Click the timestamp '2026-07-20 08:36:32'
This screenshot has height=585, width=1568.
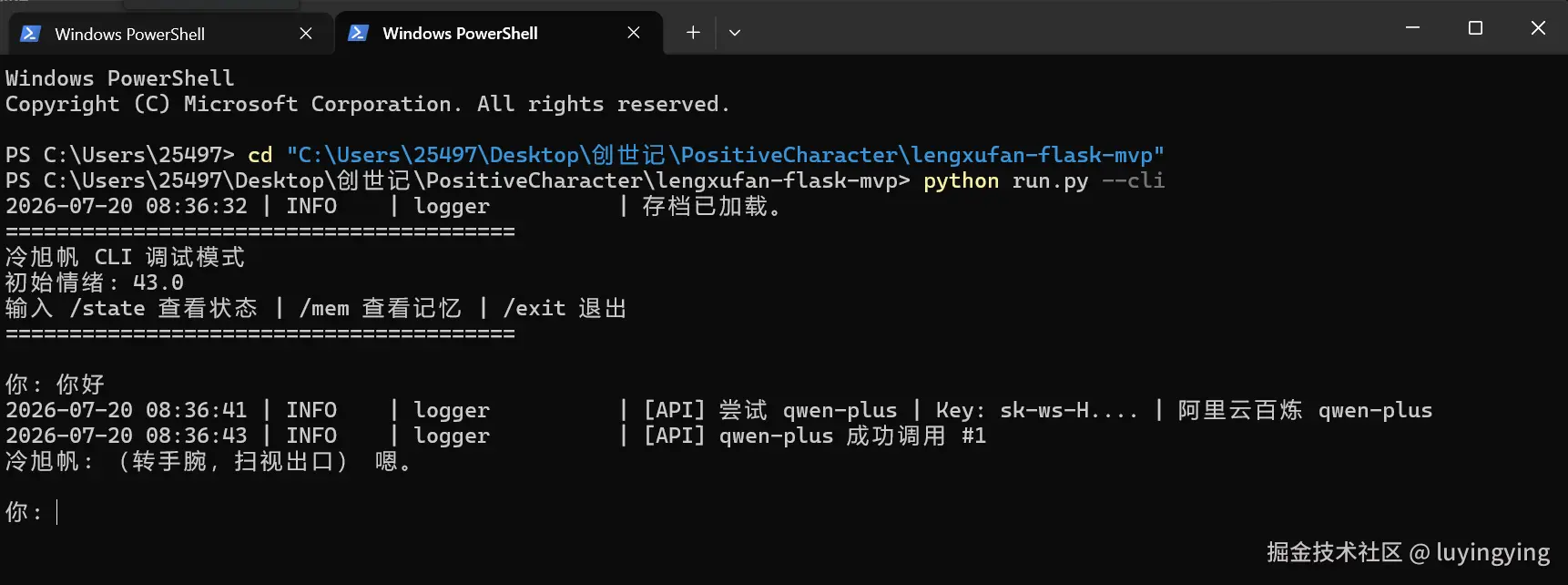click(x=127, y=206)
